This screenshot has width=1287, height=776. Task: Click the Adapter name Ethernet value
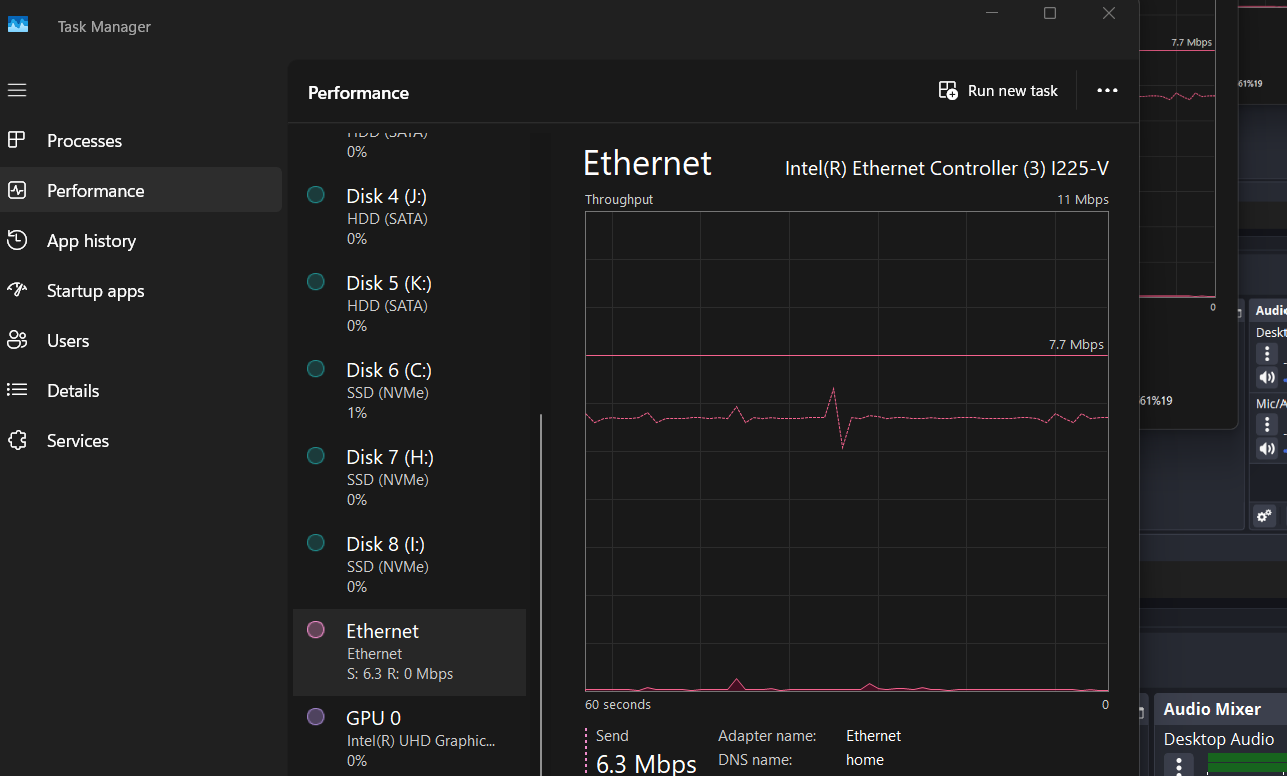tap(873, 736)
